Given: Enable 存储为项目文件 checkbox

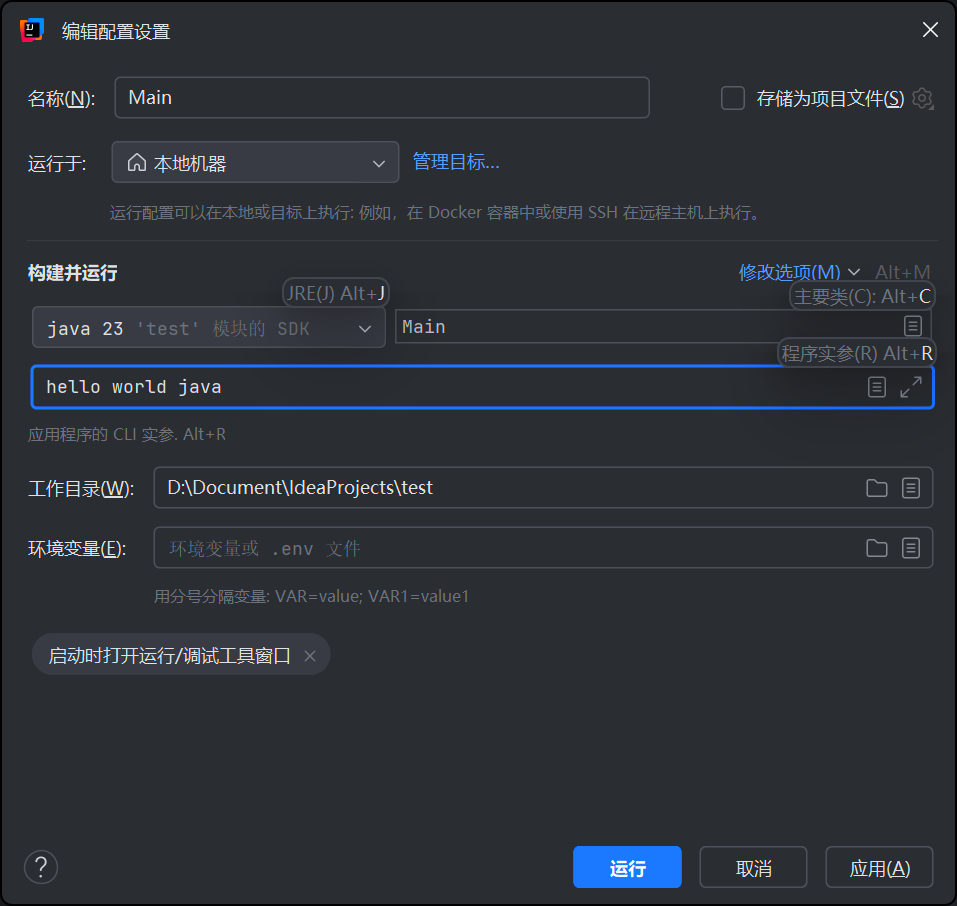Looking at the screenshot, I should pyautogui.click(x=732, y=98).
